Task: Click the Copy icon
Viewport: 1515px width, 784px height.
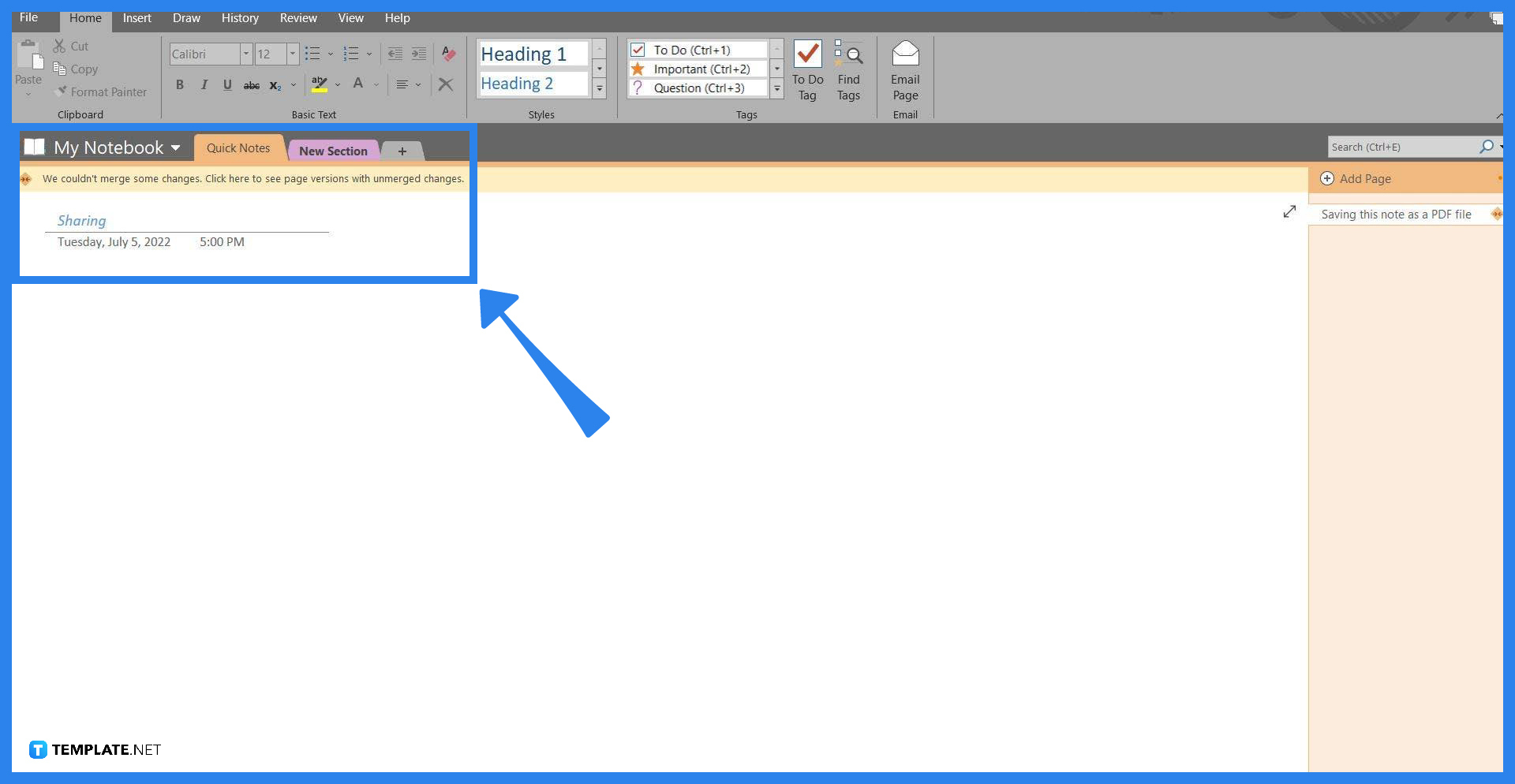Action: point(62,69)
